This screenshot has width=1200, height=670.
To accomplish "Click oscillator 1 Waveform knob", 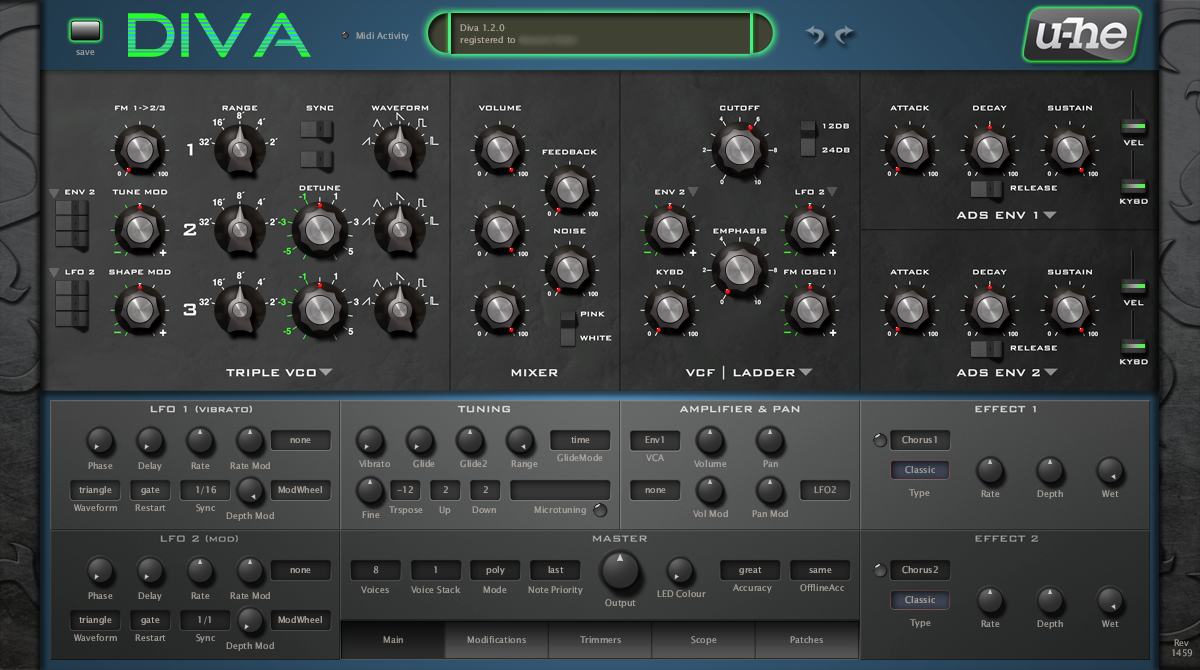I will tap(400, 149).
